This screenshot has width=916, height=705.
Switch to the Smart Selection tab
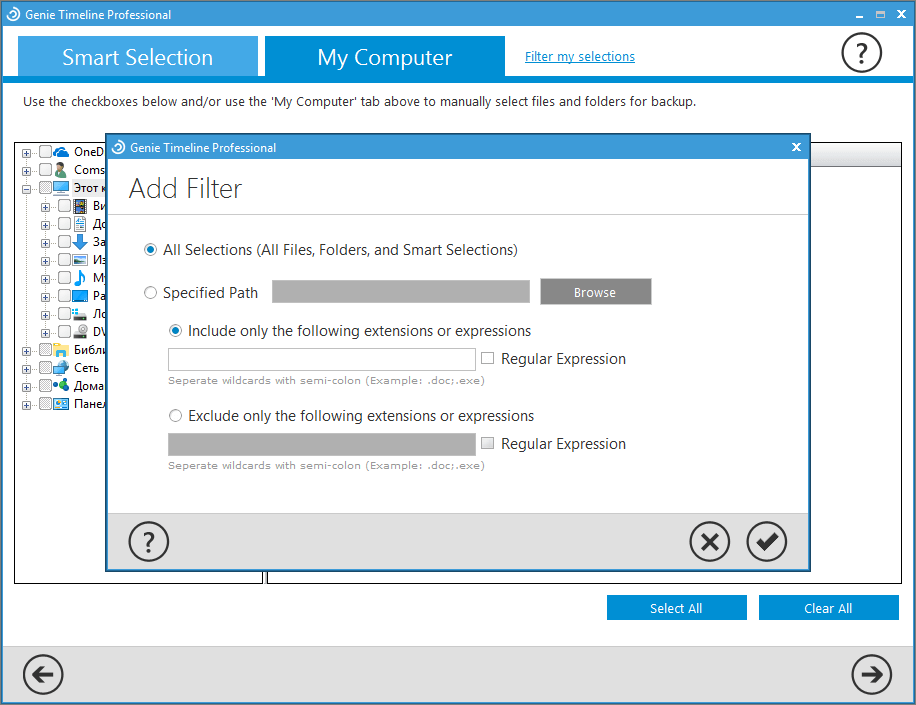[138, 56]
